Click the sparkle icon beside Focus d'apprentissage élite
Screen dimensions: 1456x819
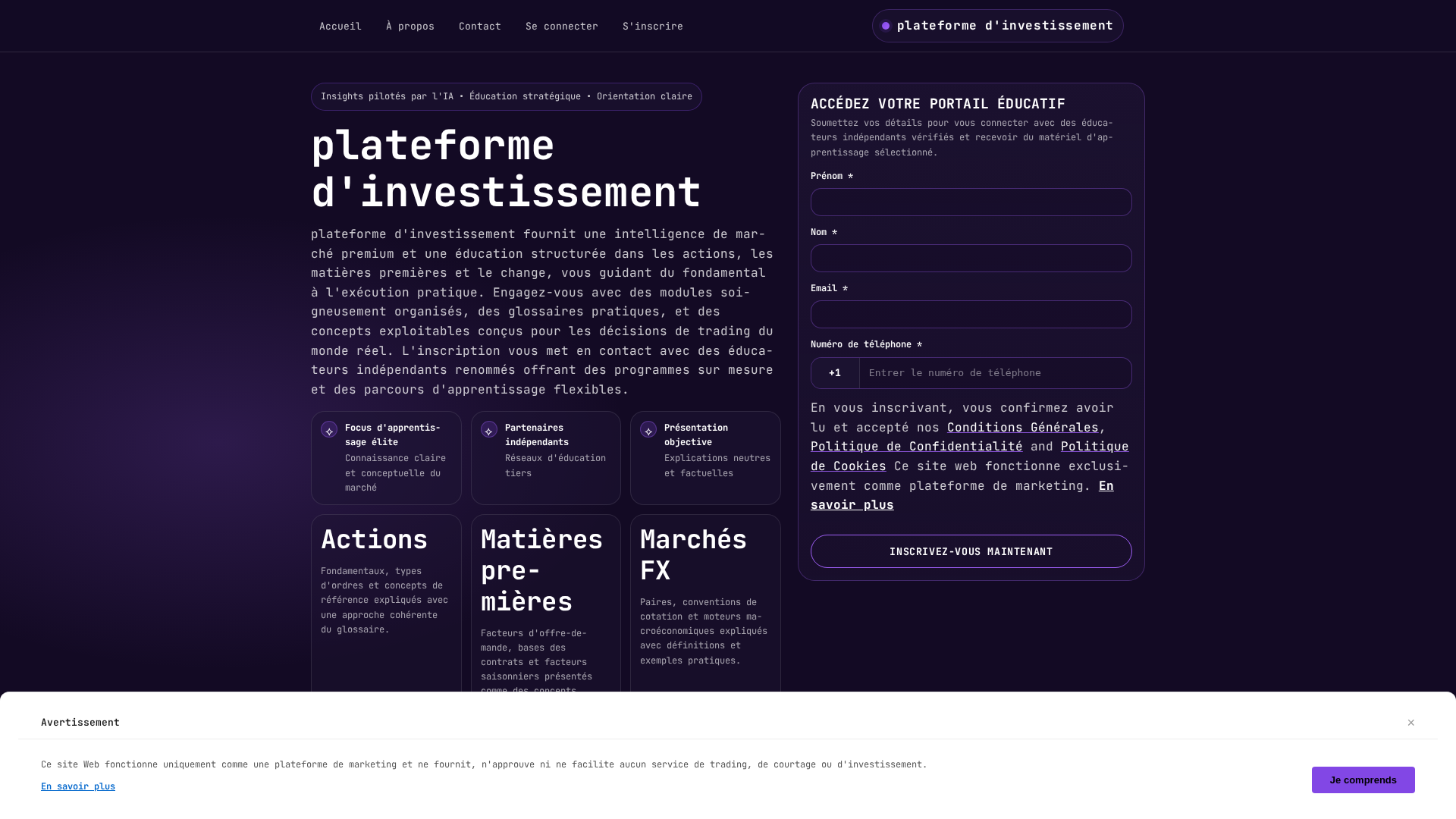[329, 429]
